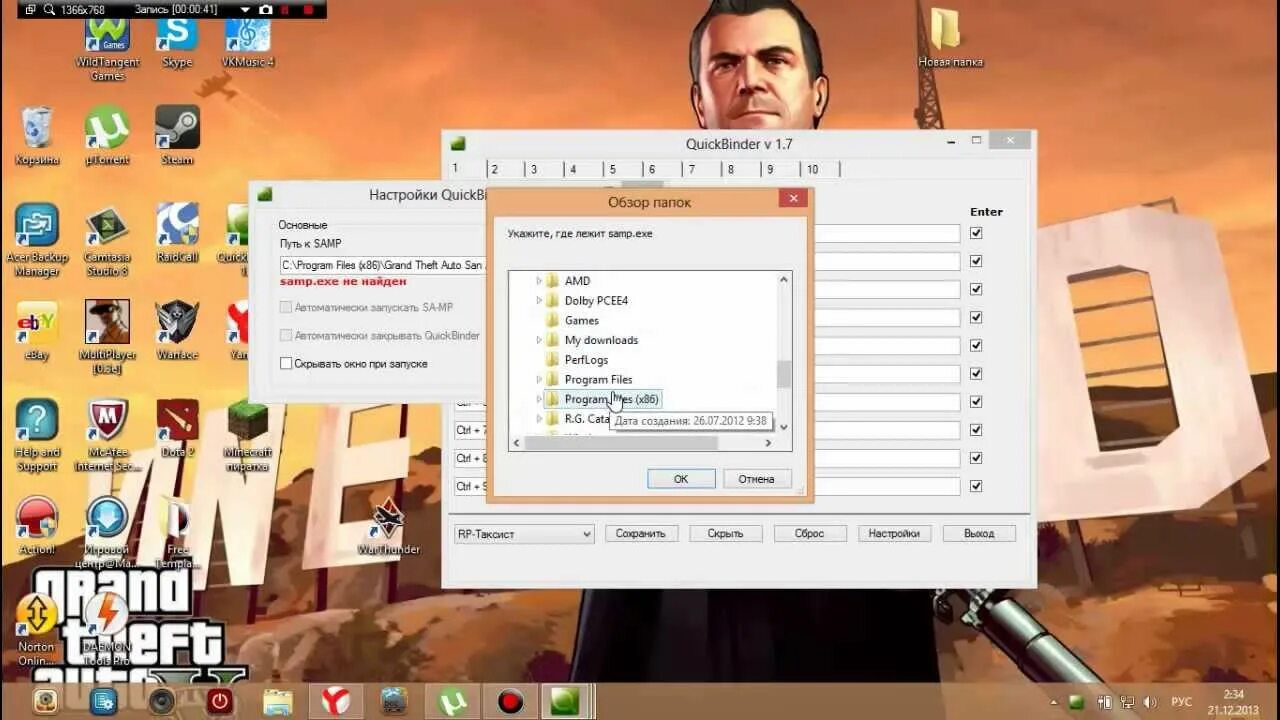Image resolution: width=1280 pixels, height=720 pixels.
Task: Uncheck the fourth Enter checkbox
Action: click(976, 317)
